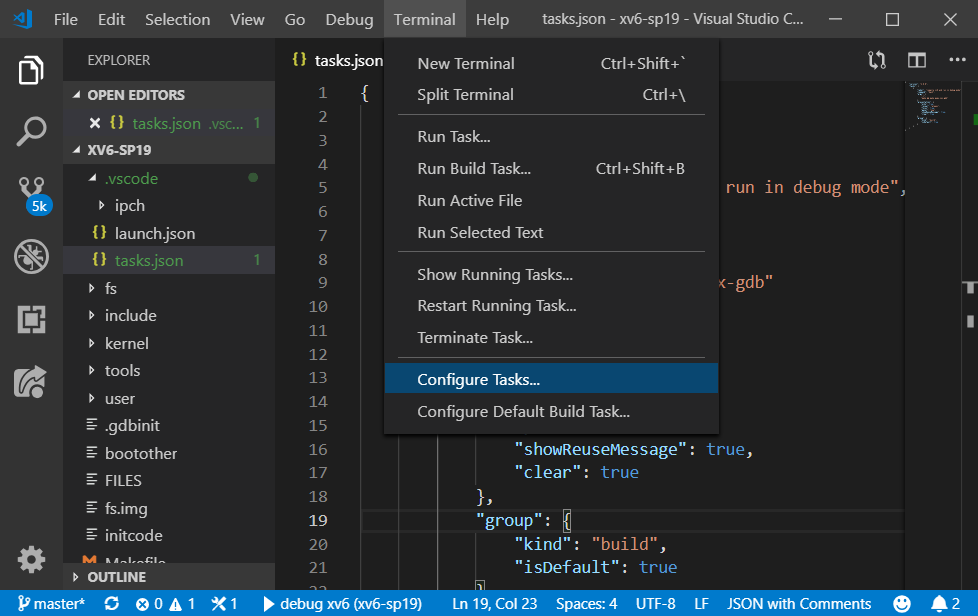Click the notifications bell in status bar
The image size is (978, 616).
tap(939, 604)
